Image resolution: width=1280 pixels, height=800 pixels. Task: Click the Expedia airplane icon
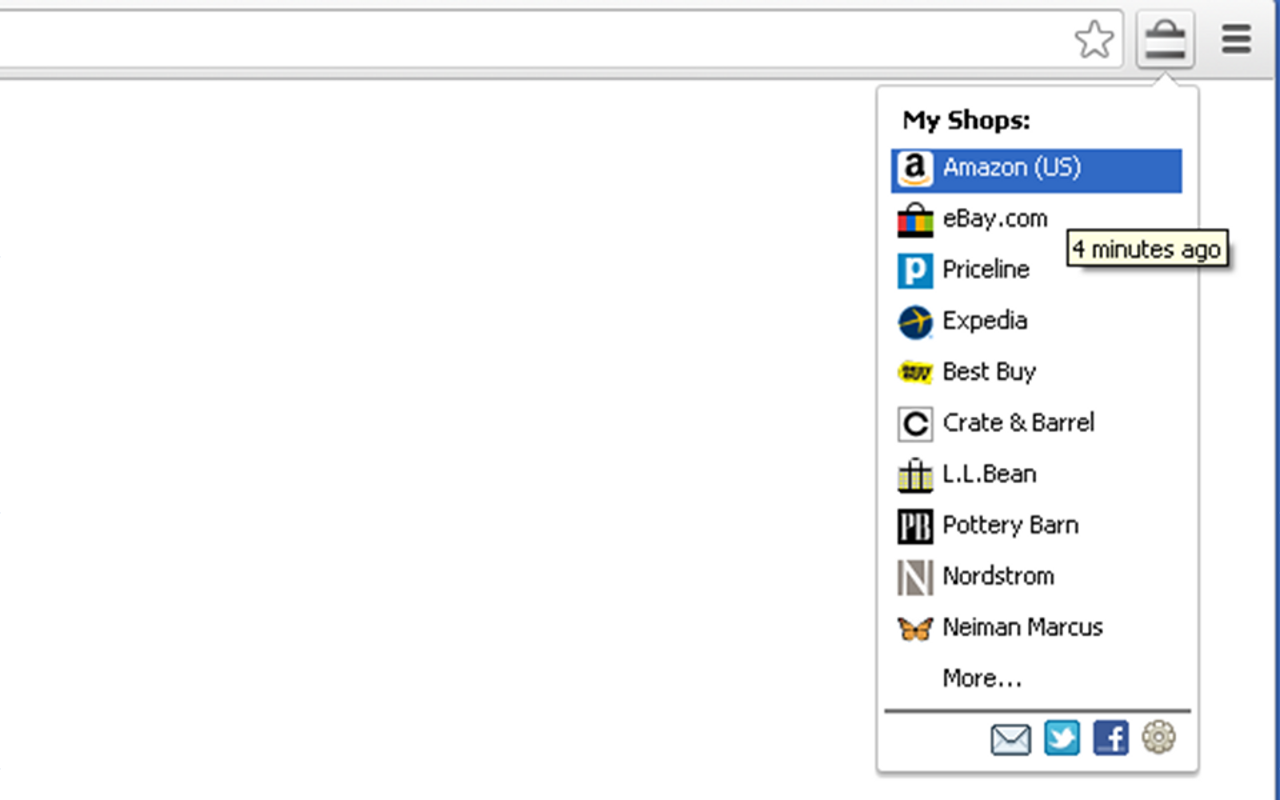tap(914, 322)
